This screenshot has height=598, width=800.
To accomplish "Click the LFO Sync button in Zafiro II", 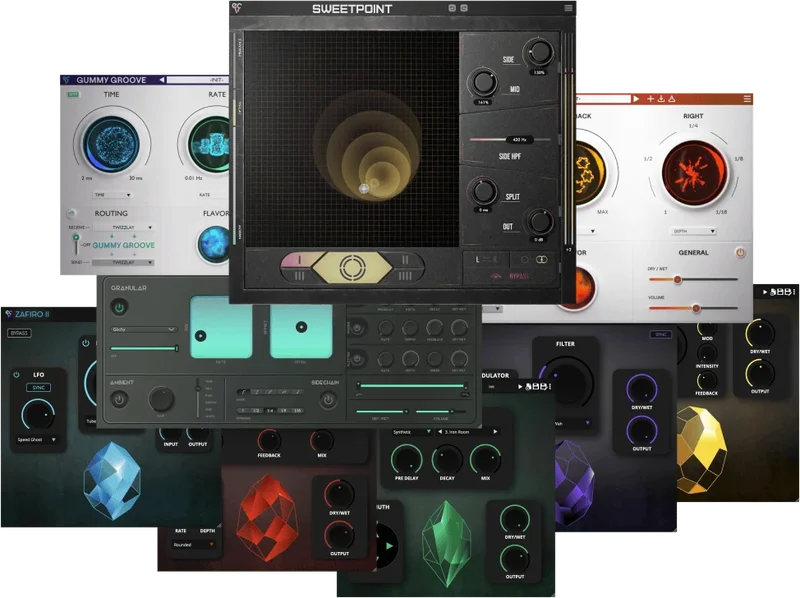I will [38, 388].
